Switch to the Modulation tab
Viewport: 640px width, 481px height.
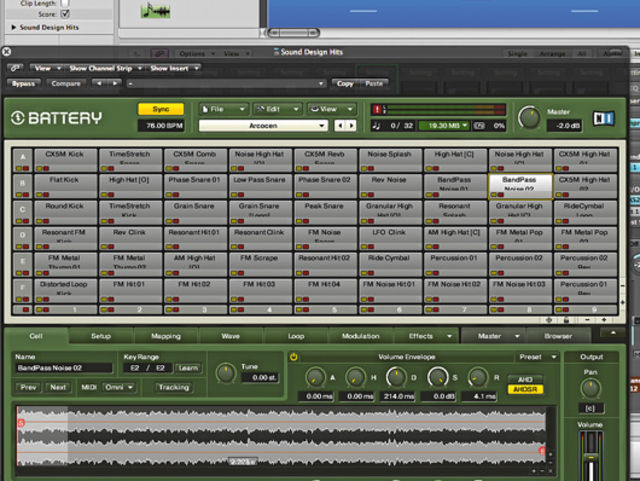click(x=360, y=336)
